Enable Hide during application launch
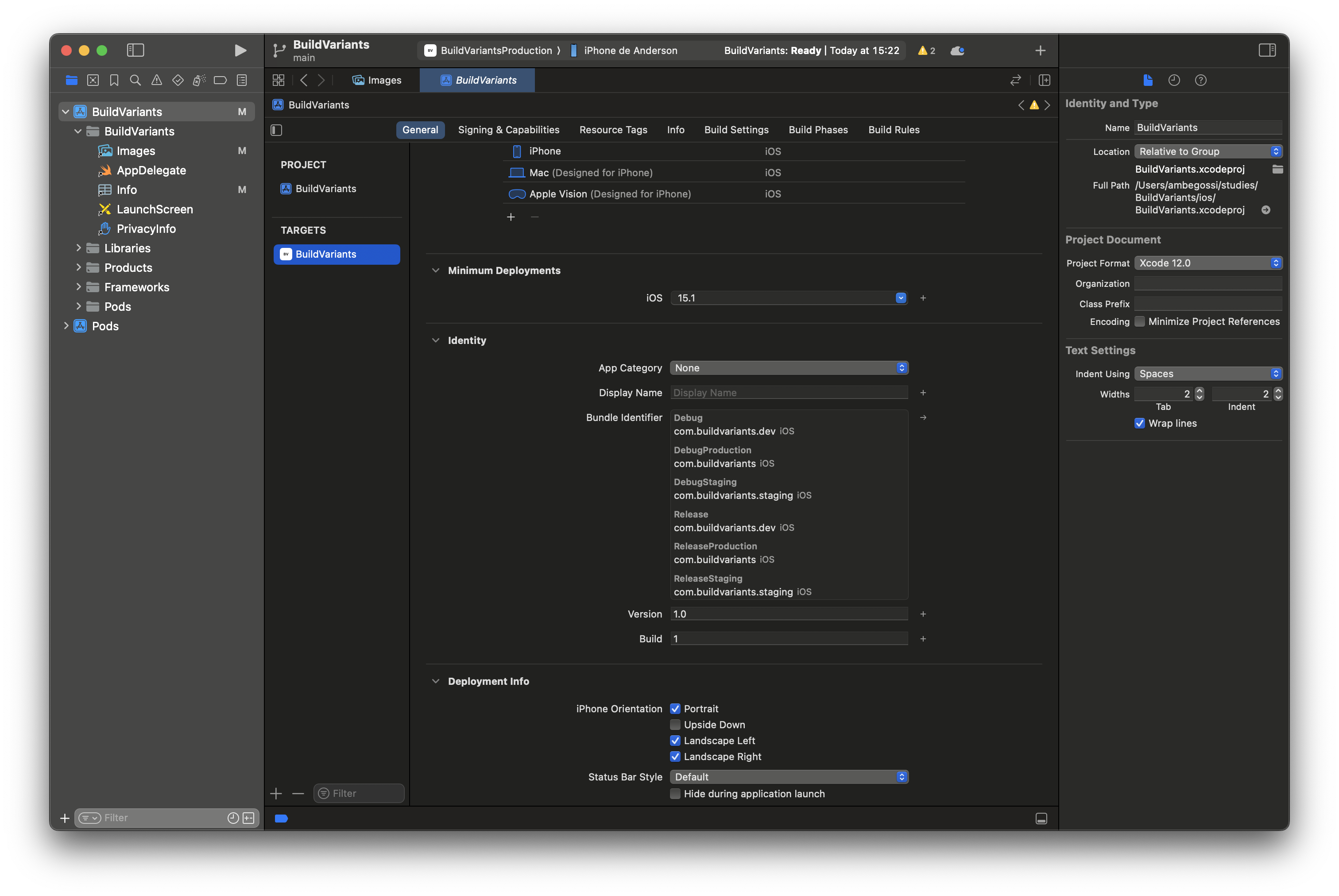Image resolution: width=1339 pixels, height=896 pixels. pos(675,794)
